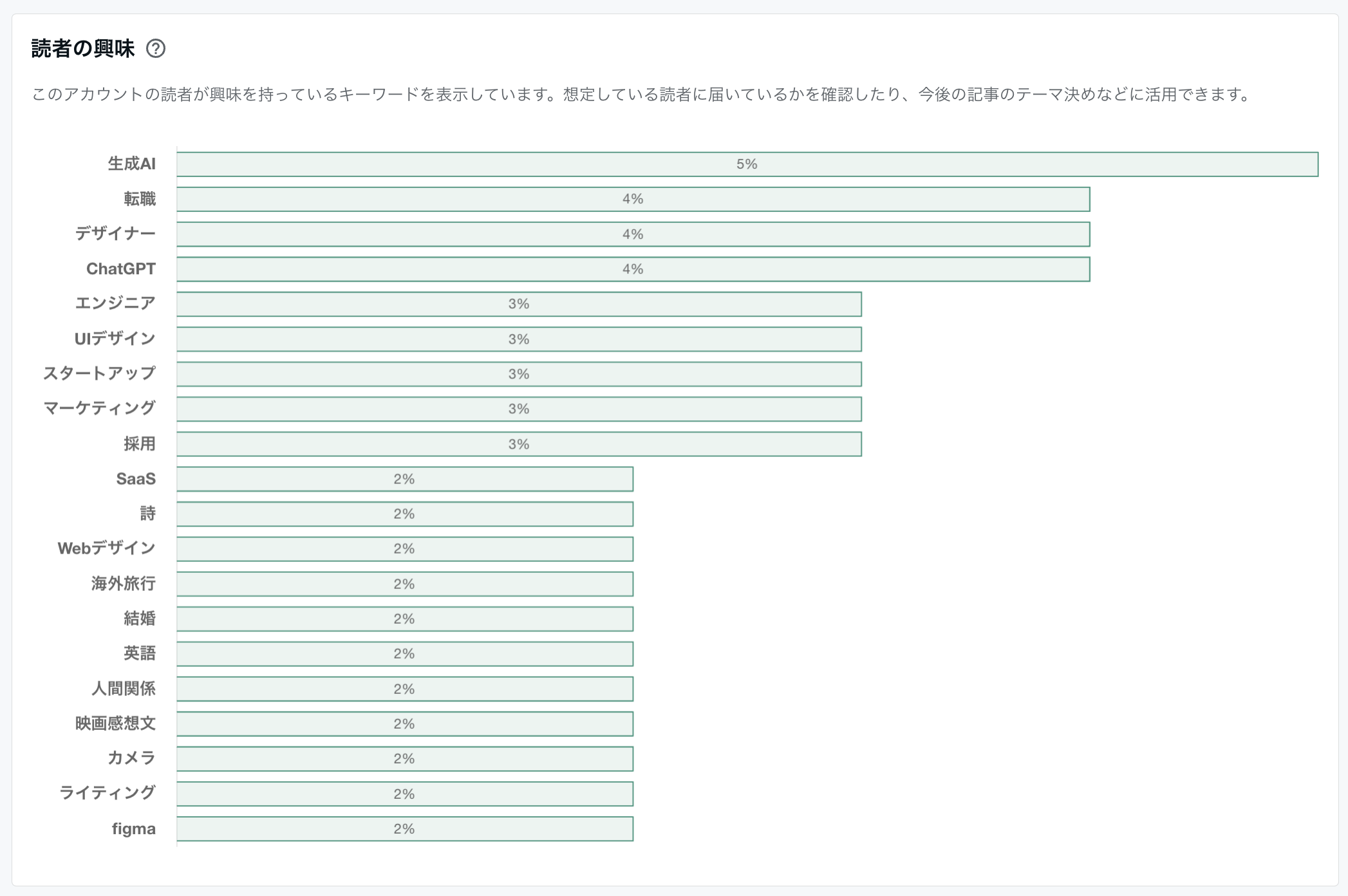Click the スタートアップ keyword label
1348x896 pixels.
click(99, 374)
